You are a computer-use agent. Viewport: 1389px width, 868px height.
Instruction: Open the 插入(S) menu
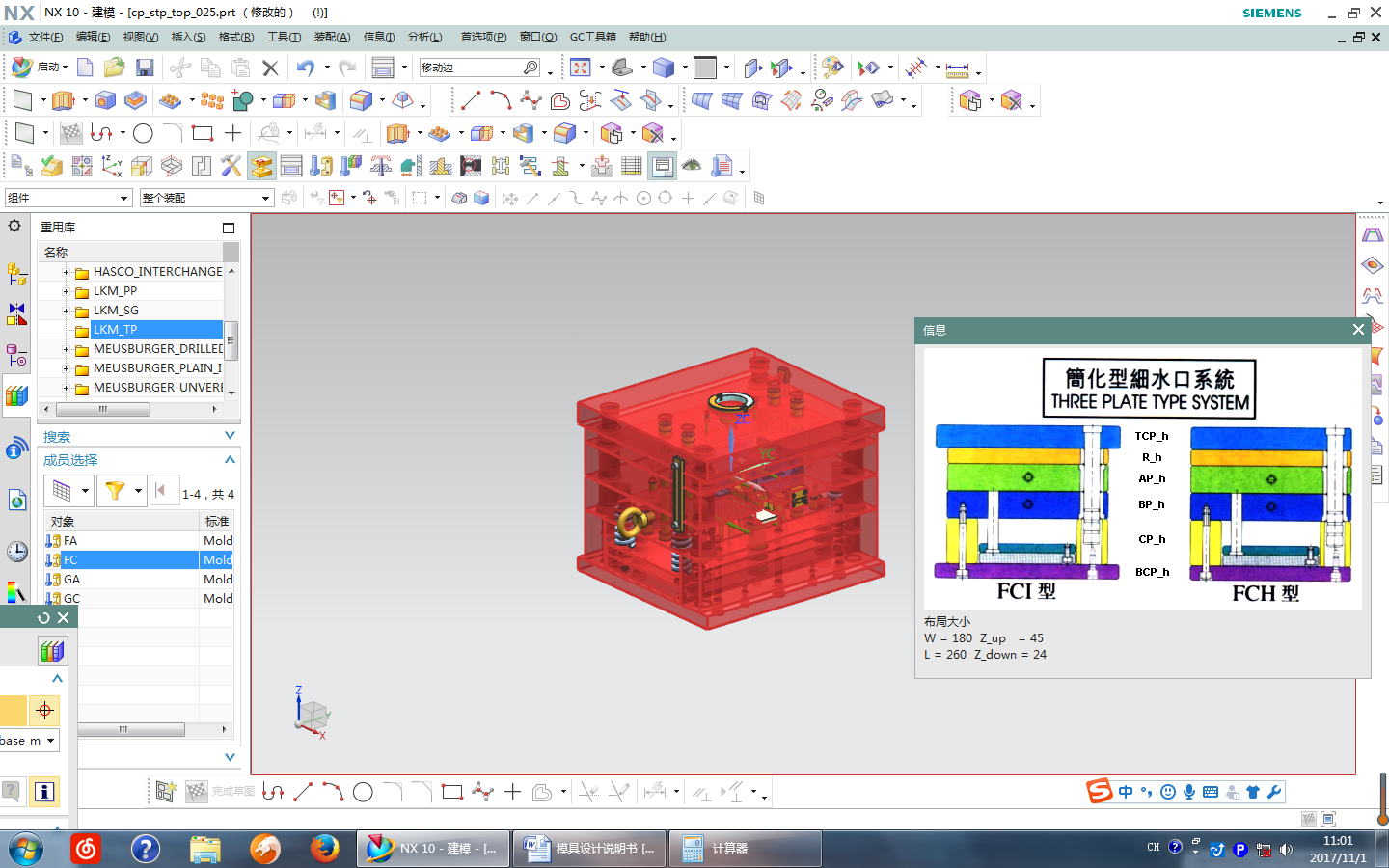click(188, 37)
